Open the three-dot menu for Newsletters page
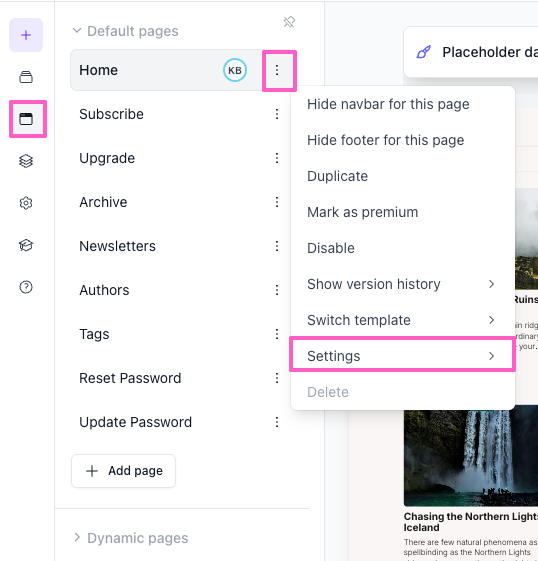The width and height of the screenshot is (538, 561). (277, 246)
